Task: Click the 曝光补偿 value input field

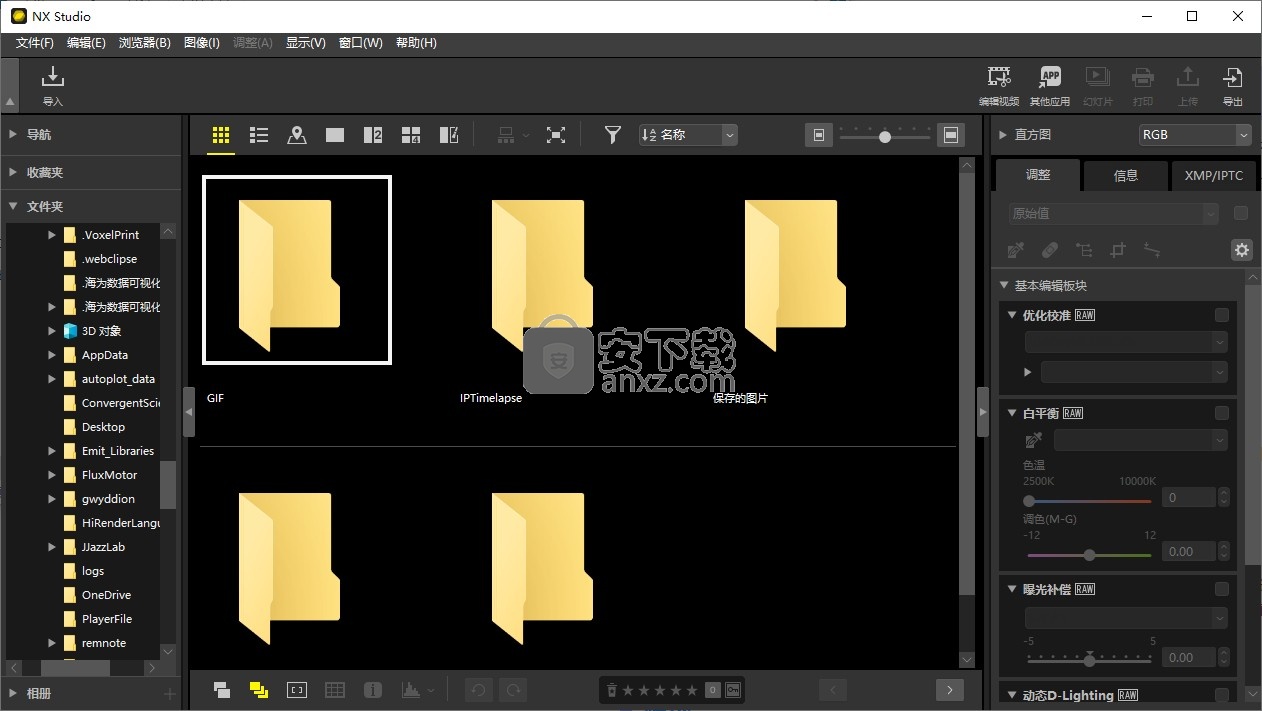Action: [x=1188, y=657]
